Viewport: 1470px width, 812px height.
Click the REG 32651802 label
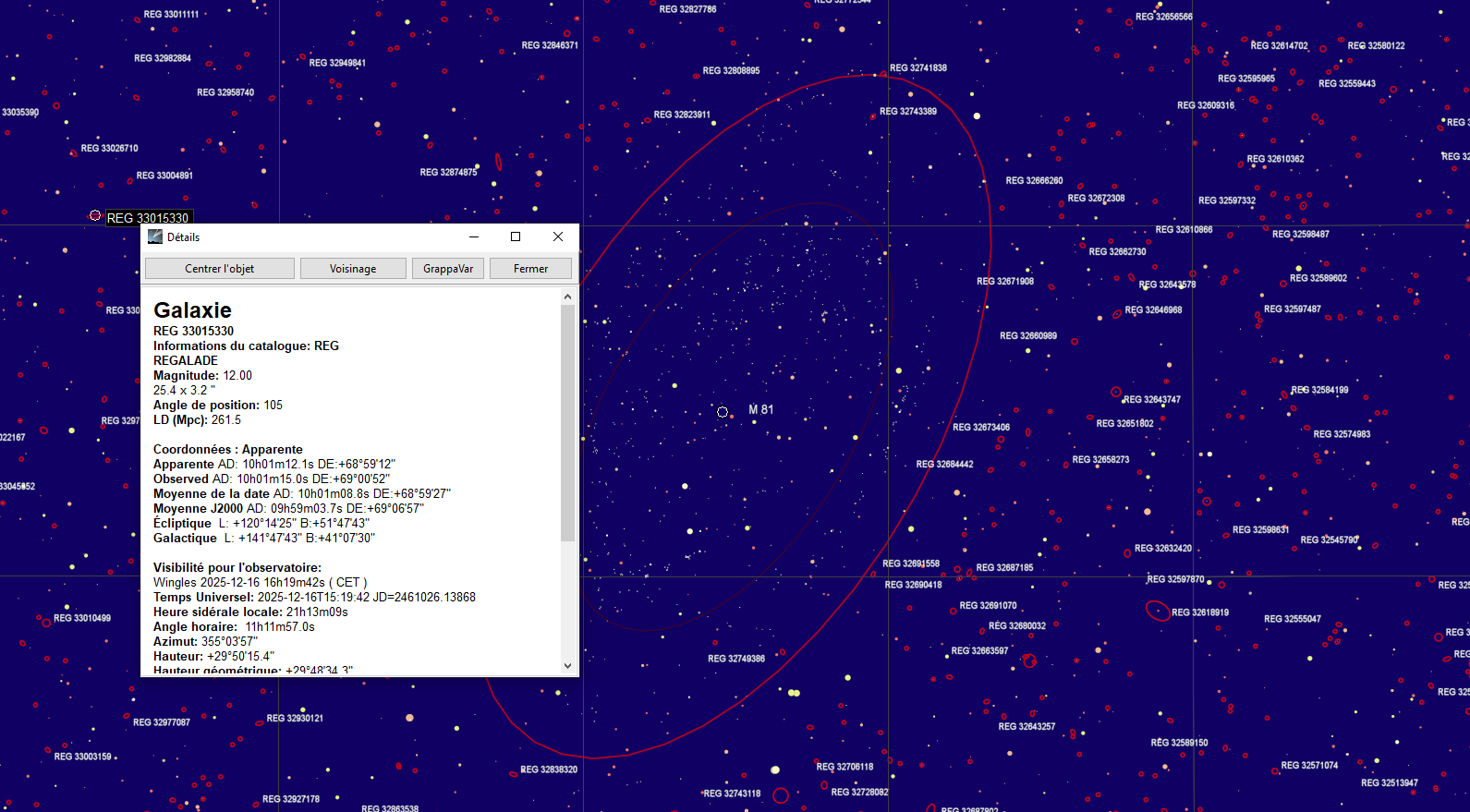tap(1124, 423)
